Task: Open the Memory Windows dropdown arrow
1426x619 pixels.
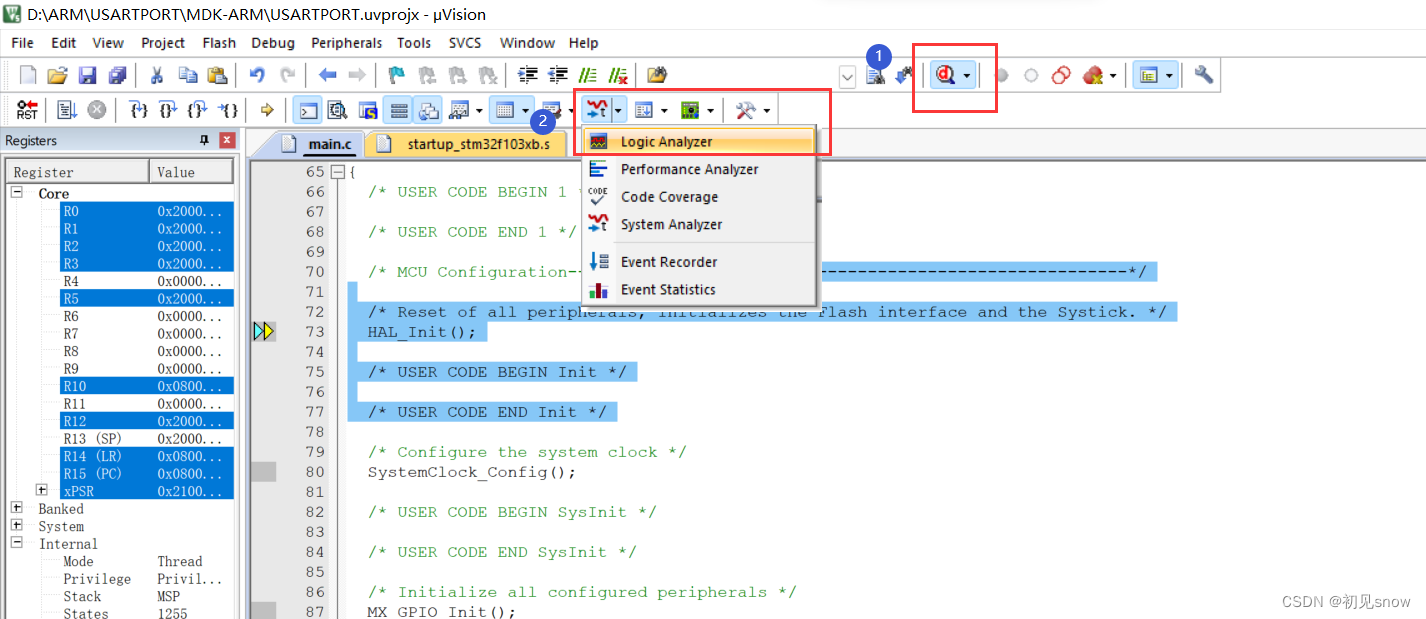Action: (x=525, y=110)
